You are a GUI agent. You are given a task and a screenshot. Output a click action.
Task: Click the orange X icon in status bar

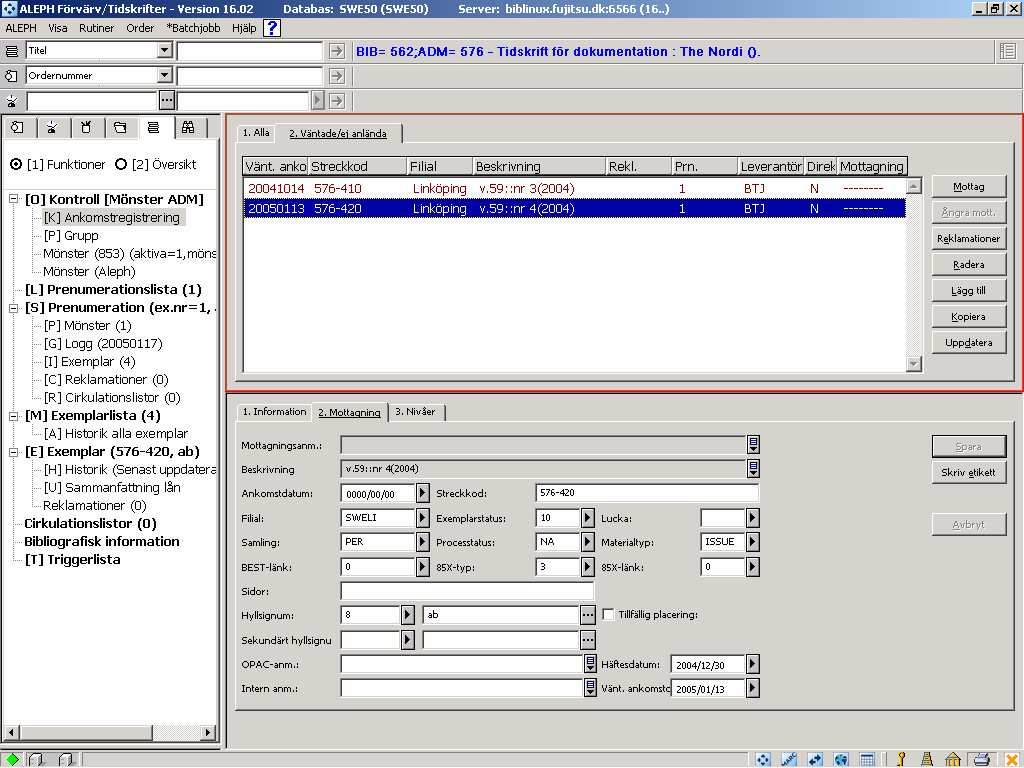pyautogui.click(x=1011, y=760)
